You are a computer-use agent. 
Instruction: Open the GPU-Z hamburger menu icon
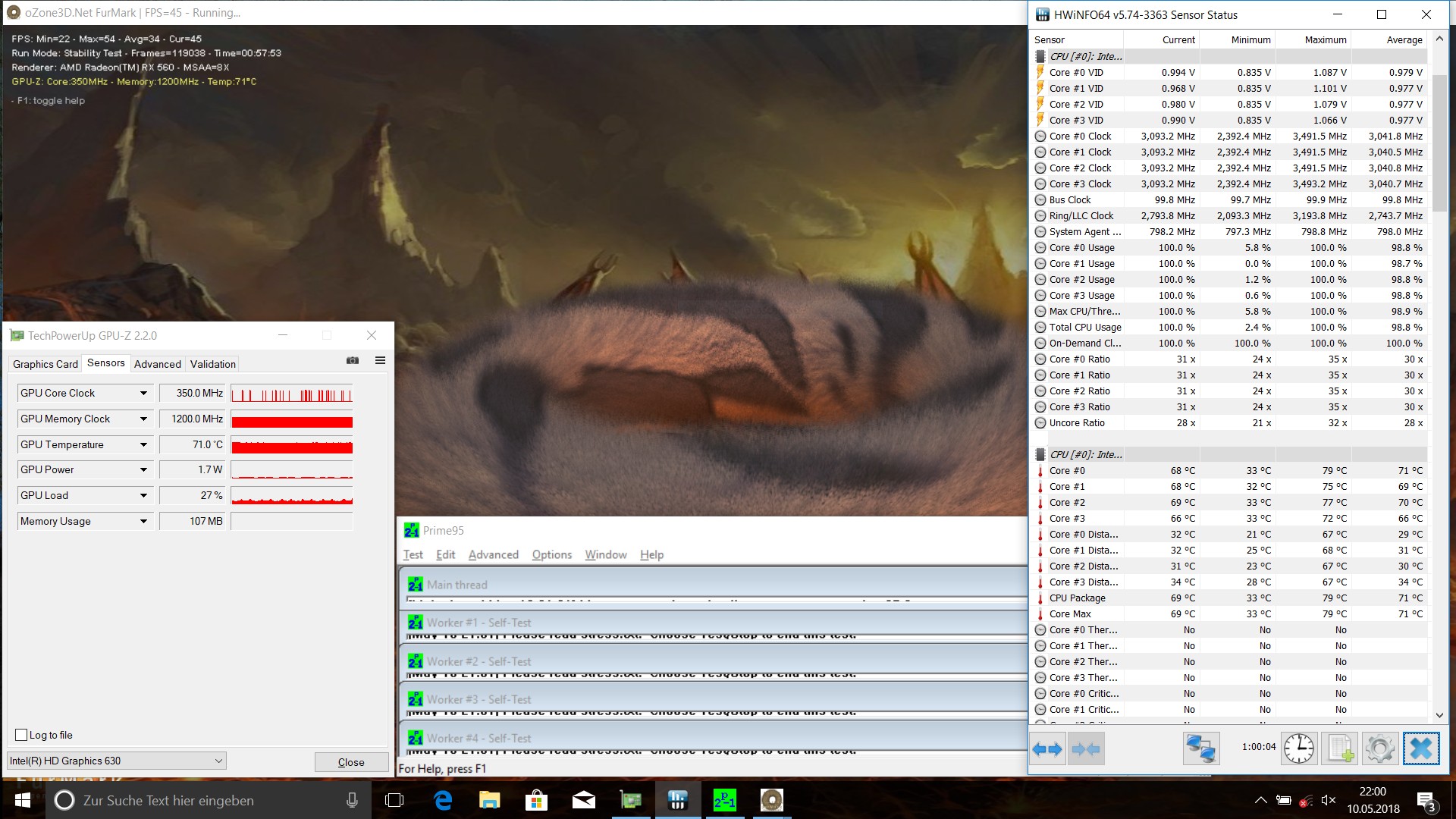pyautogui.click(x=380, y=361)
